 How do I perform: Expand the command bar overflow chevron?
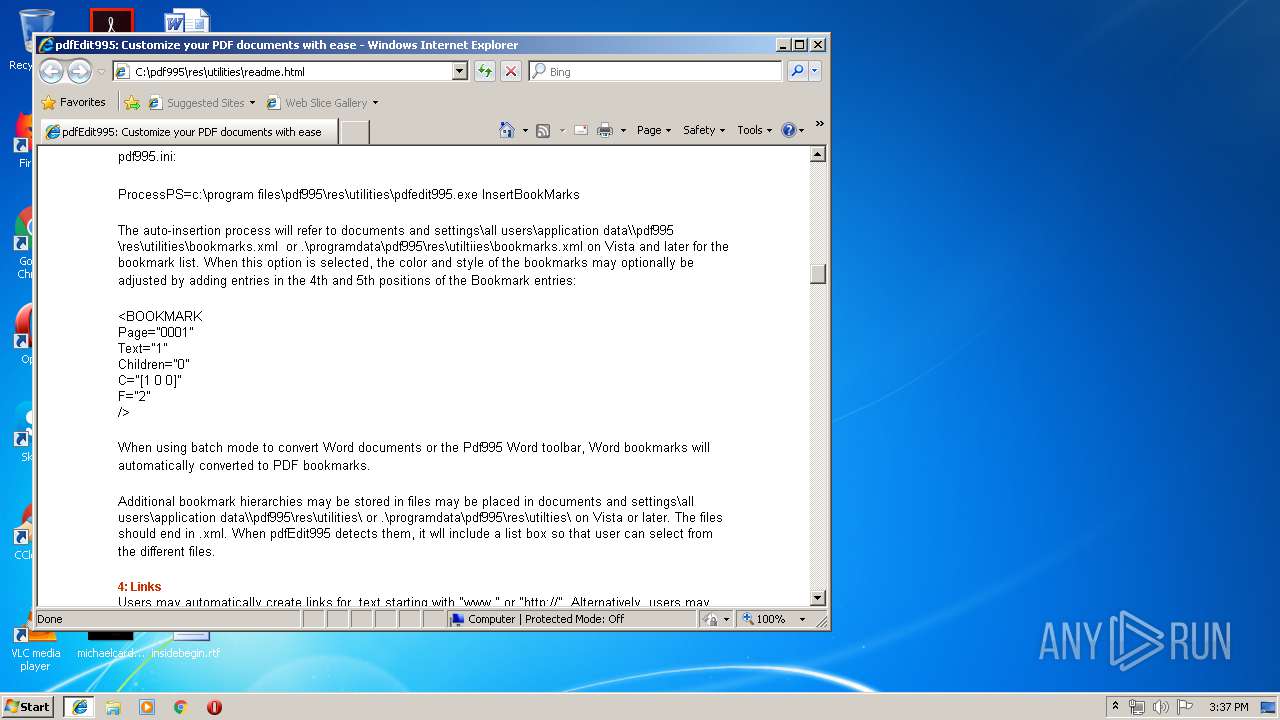819,125
